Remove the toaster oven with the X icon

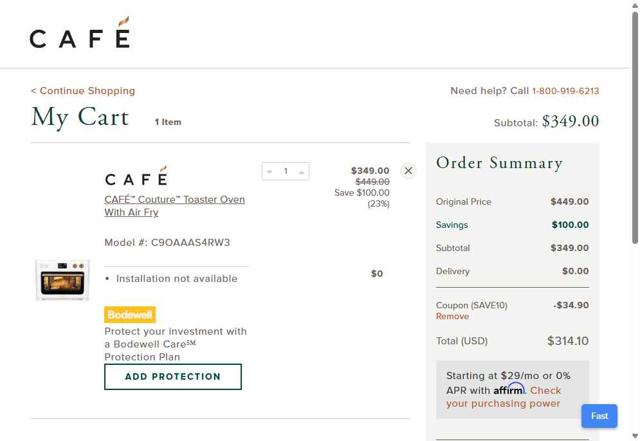[408, 171]
